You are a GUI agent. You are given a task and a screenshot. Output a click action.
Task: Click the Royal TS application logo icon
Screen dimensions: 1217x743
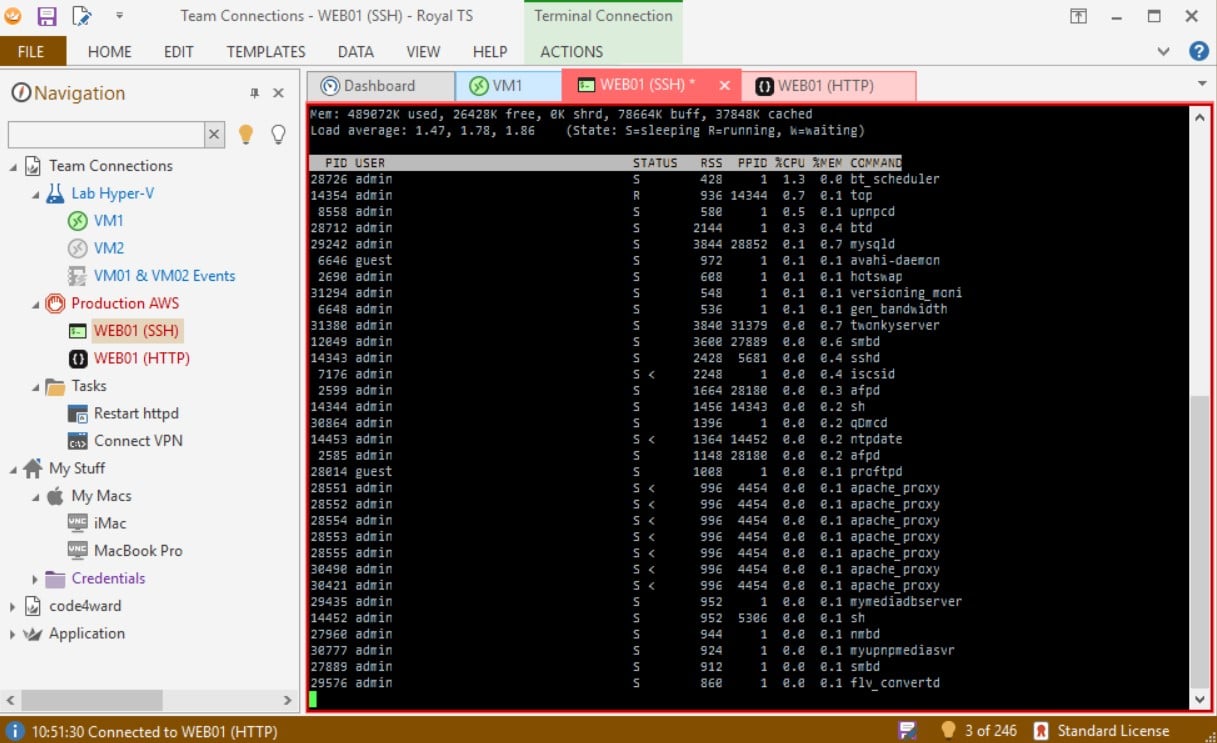tap(13, 16)
